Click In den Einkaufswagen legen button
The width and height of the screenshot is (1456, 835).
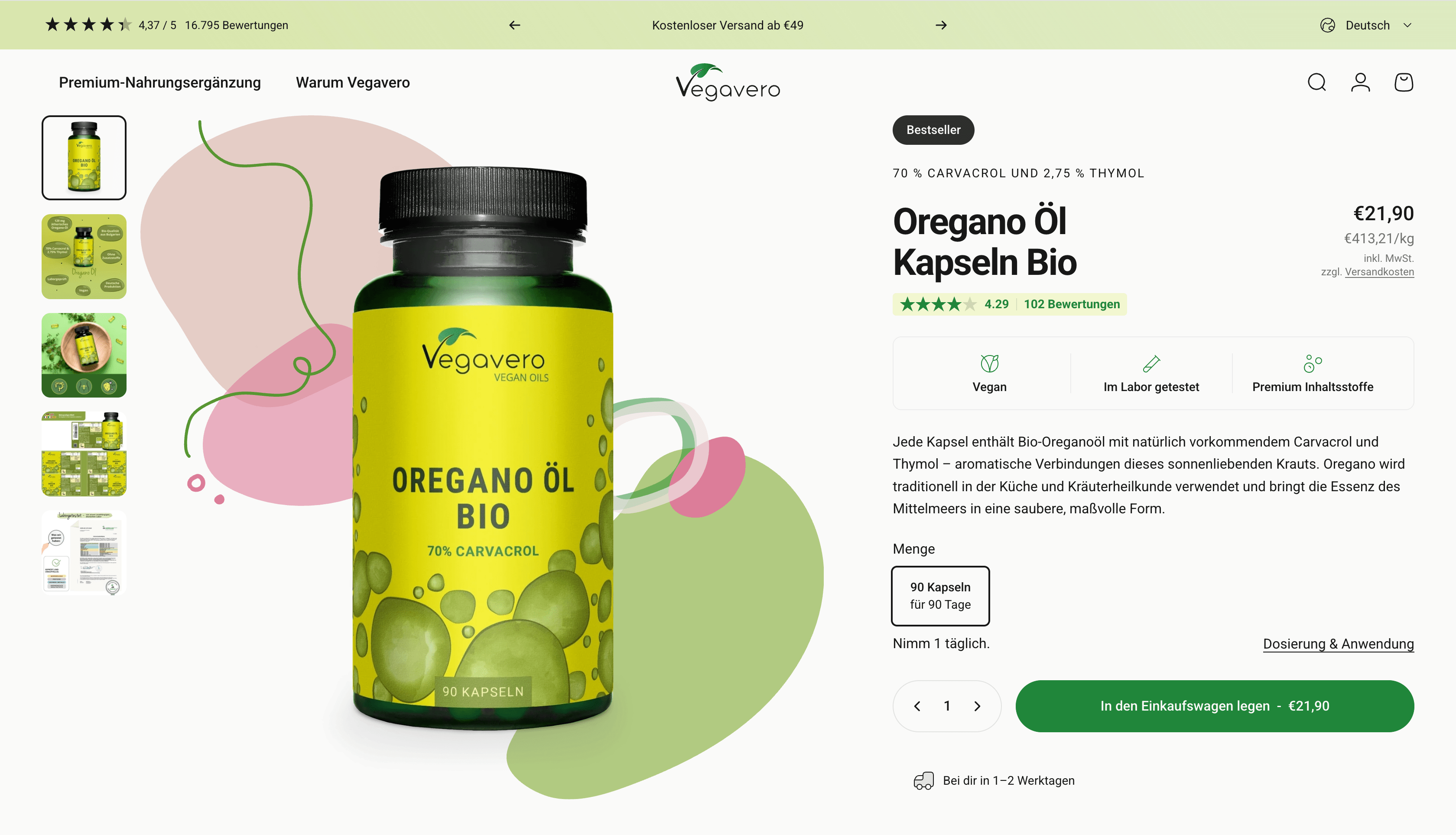(1215, 706)
